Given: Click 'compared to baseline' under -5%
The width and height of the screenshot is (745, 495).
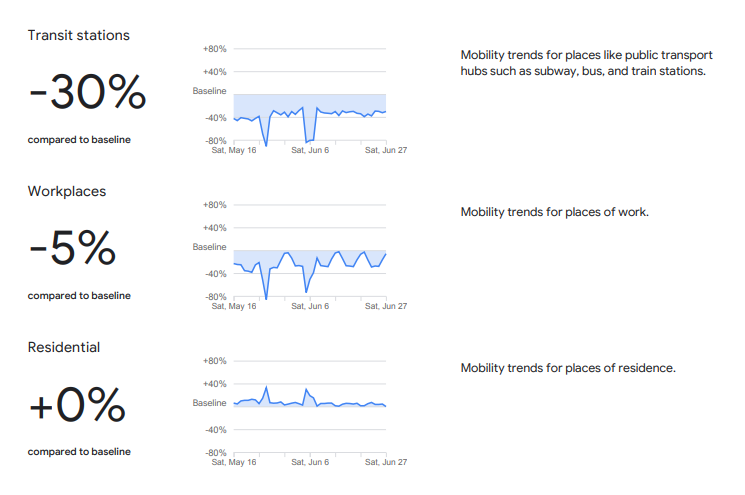Looking at the screenshot, I should tap(79, 296).
